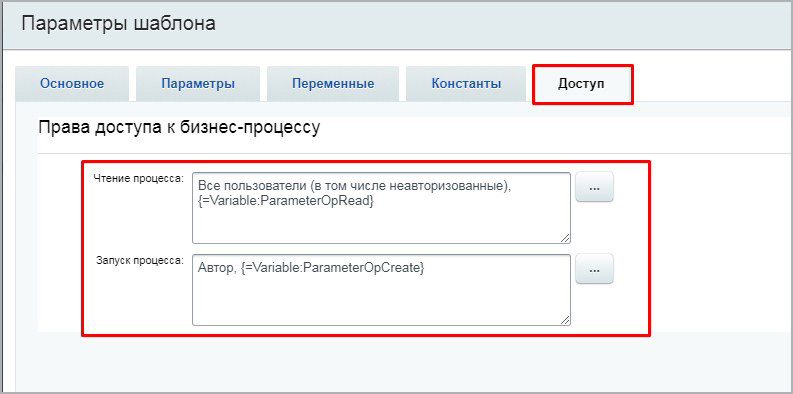The height and width of the screenshot is (394, 793).
Task: Open user picker for Чтение процесса
Action: (594, 187)
